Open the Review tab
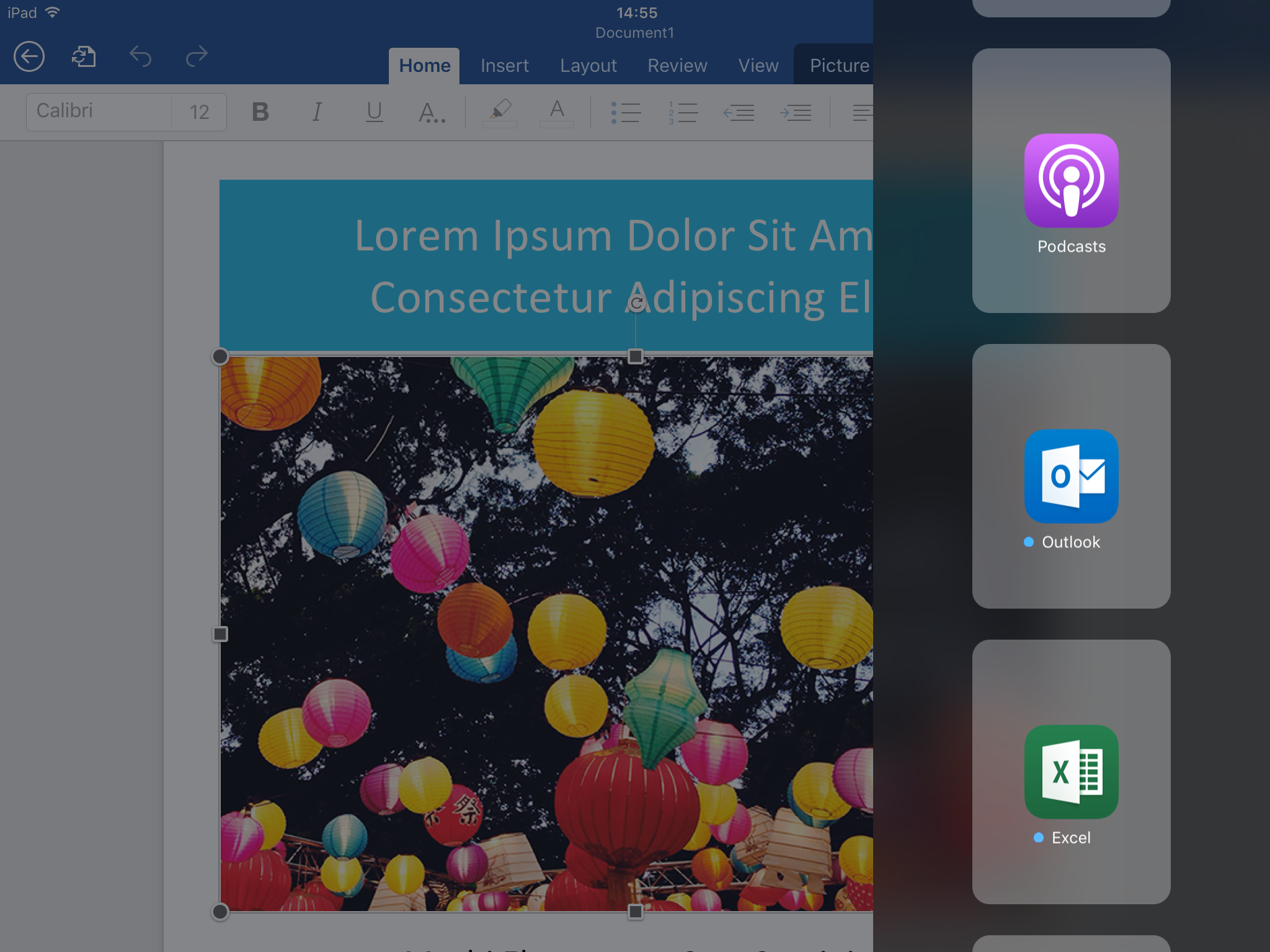 (677, 66)
